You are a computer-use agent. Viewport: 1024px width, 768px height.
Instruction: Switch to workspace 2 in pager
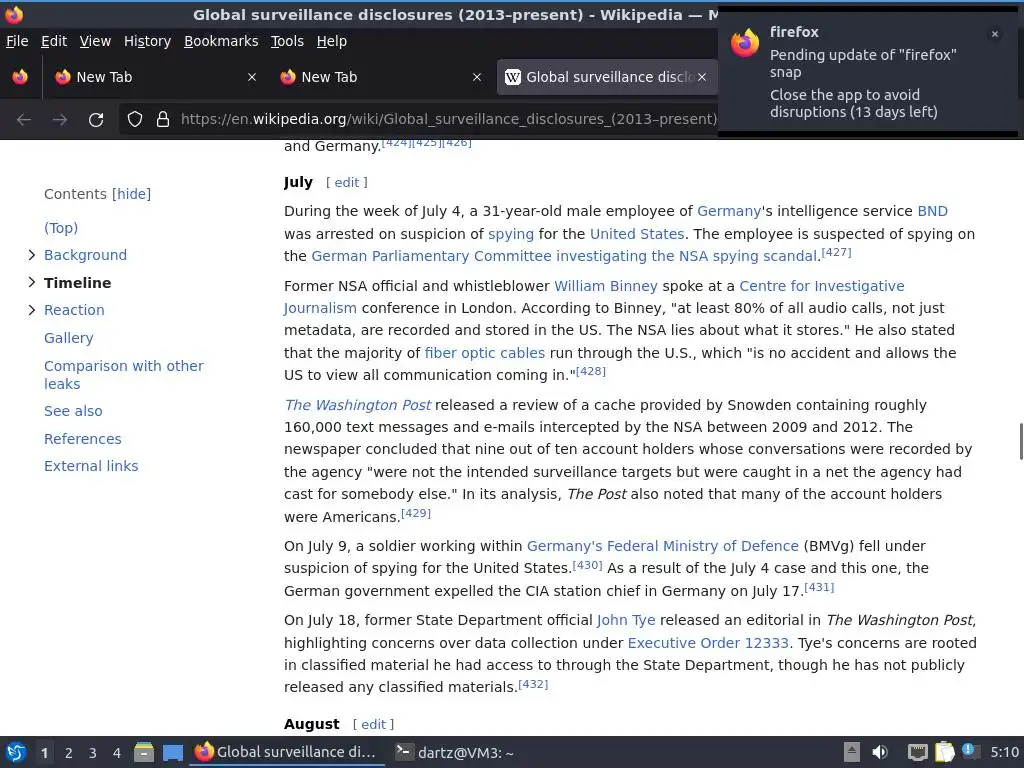click(x=69, y=753)
